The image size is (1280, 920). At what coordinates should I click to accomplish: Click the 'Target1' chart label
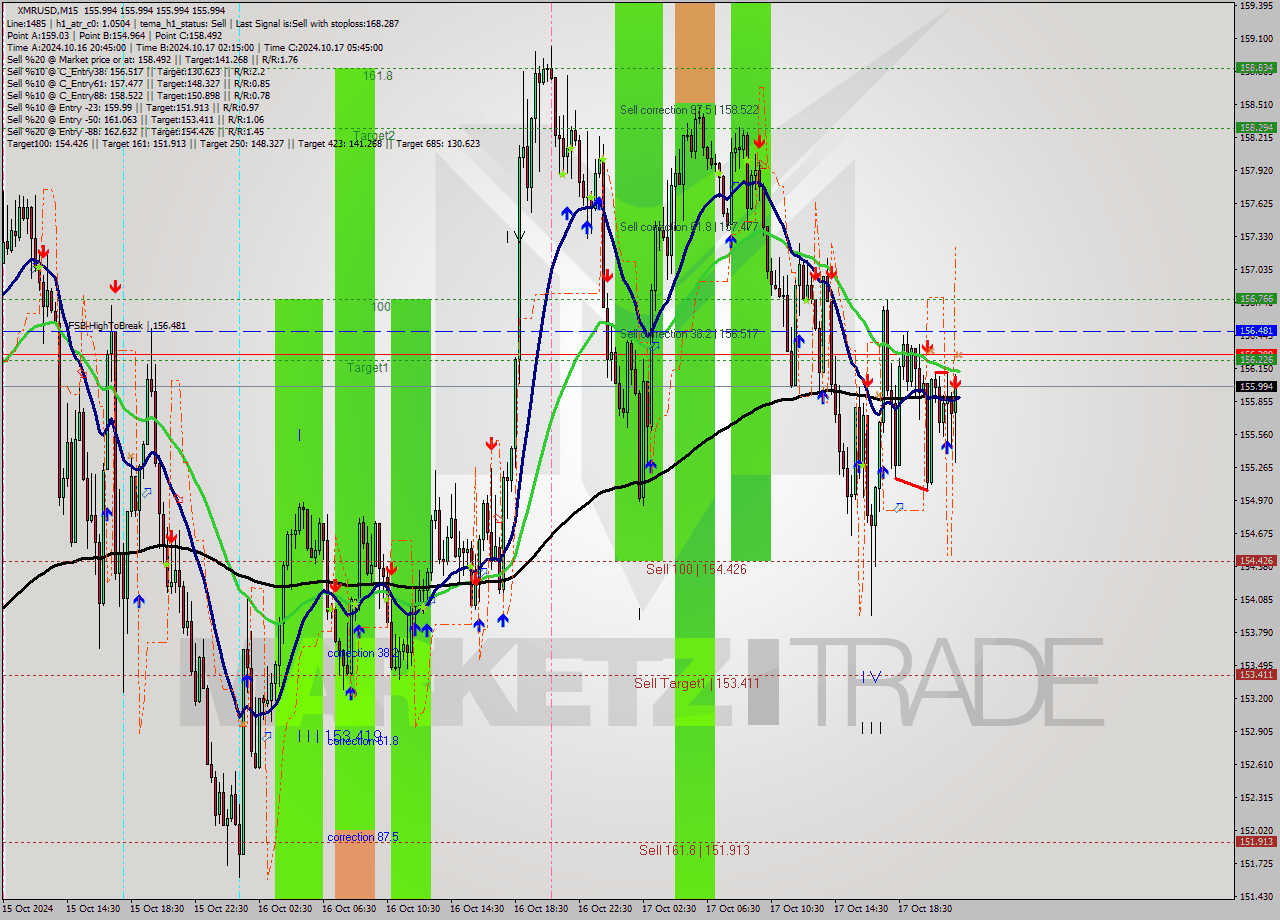click(x=367, y=368)
